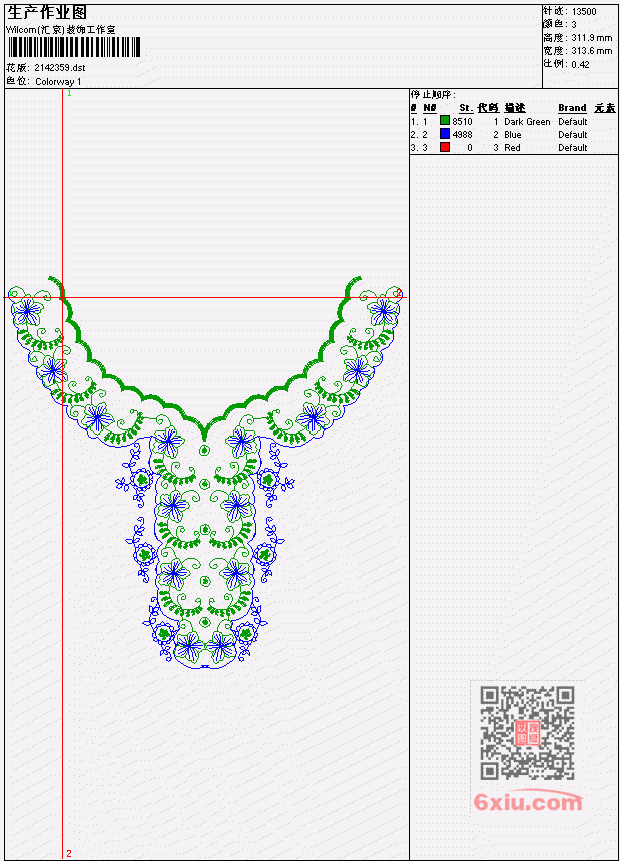
Task: Select the stitch value 8510
Action: tap(462, 121)
